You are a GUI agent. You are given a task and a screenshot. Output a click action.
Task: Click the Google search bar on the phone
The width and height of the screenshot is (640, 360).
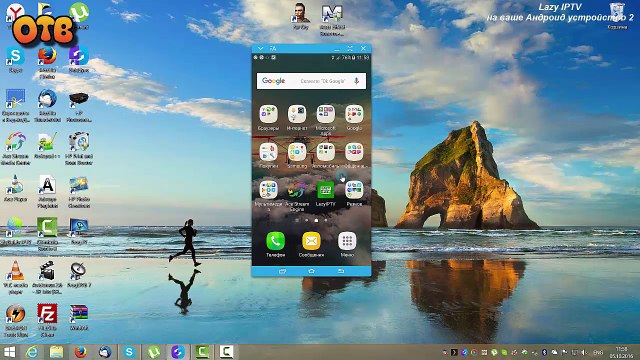311,81
